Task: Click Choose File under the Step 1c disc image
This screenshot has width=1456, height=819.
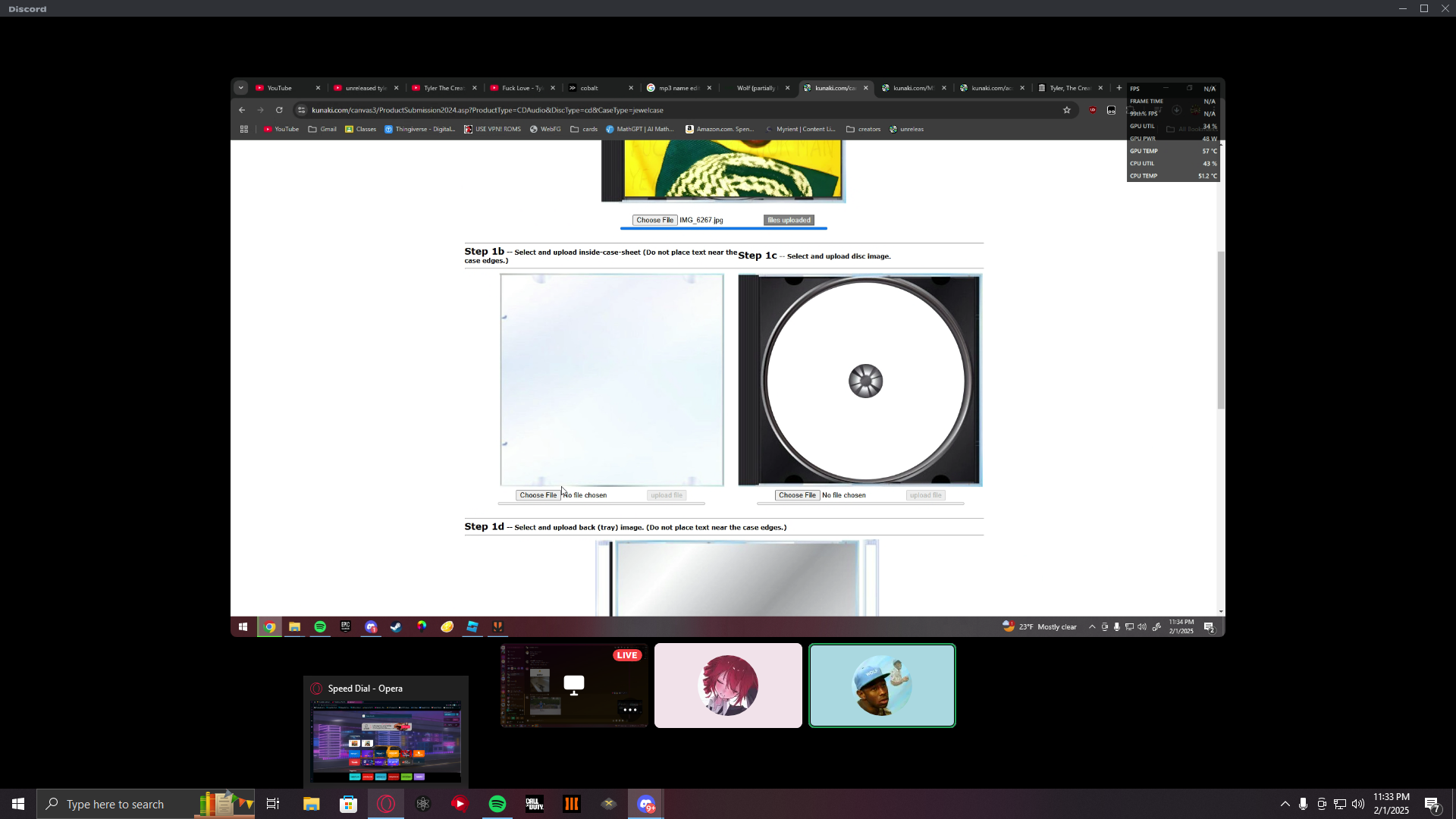Action: click(797, 495)
